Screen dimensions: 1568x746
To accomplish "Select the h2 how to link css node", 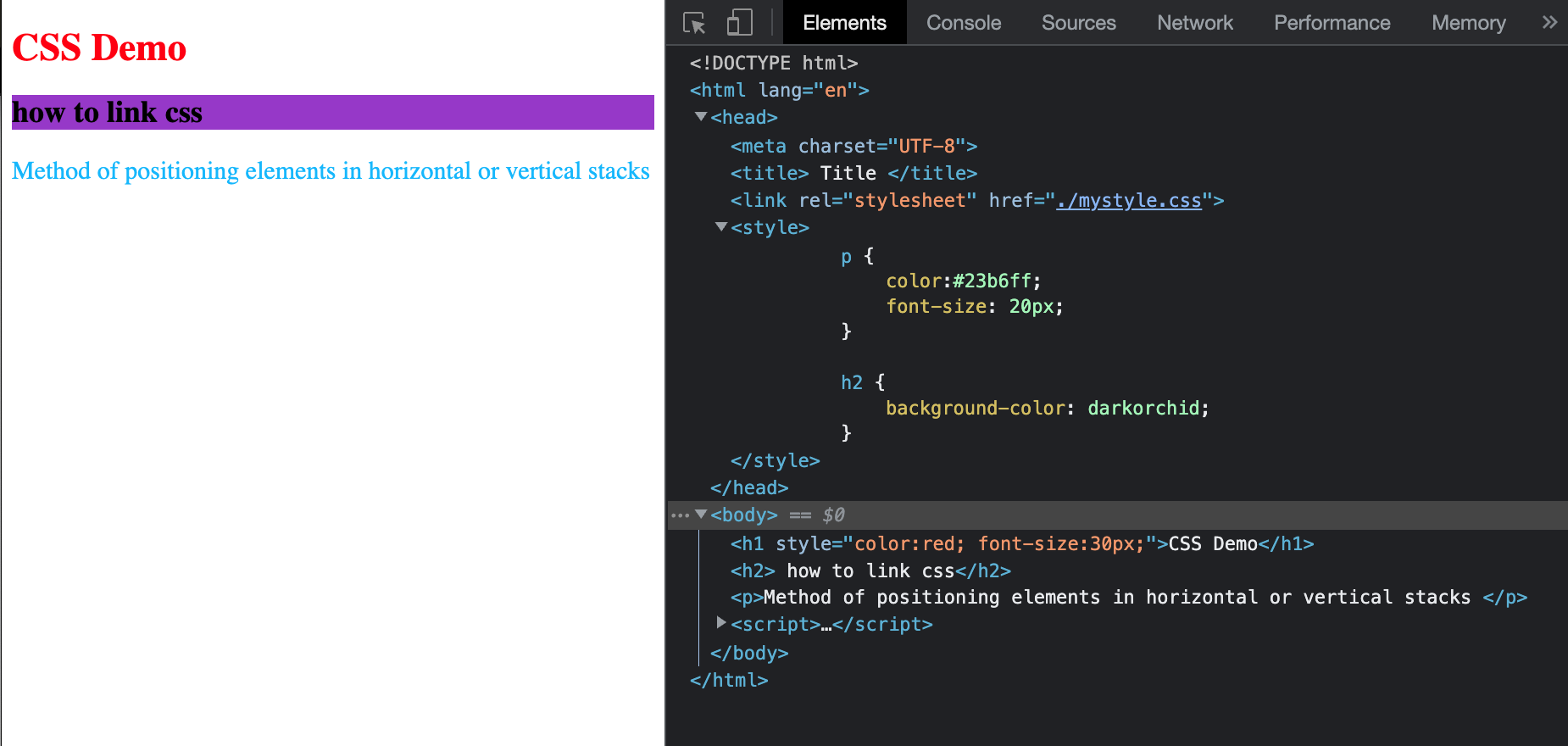I will coord(870,571).
